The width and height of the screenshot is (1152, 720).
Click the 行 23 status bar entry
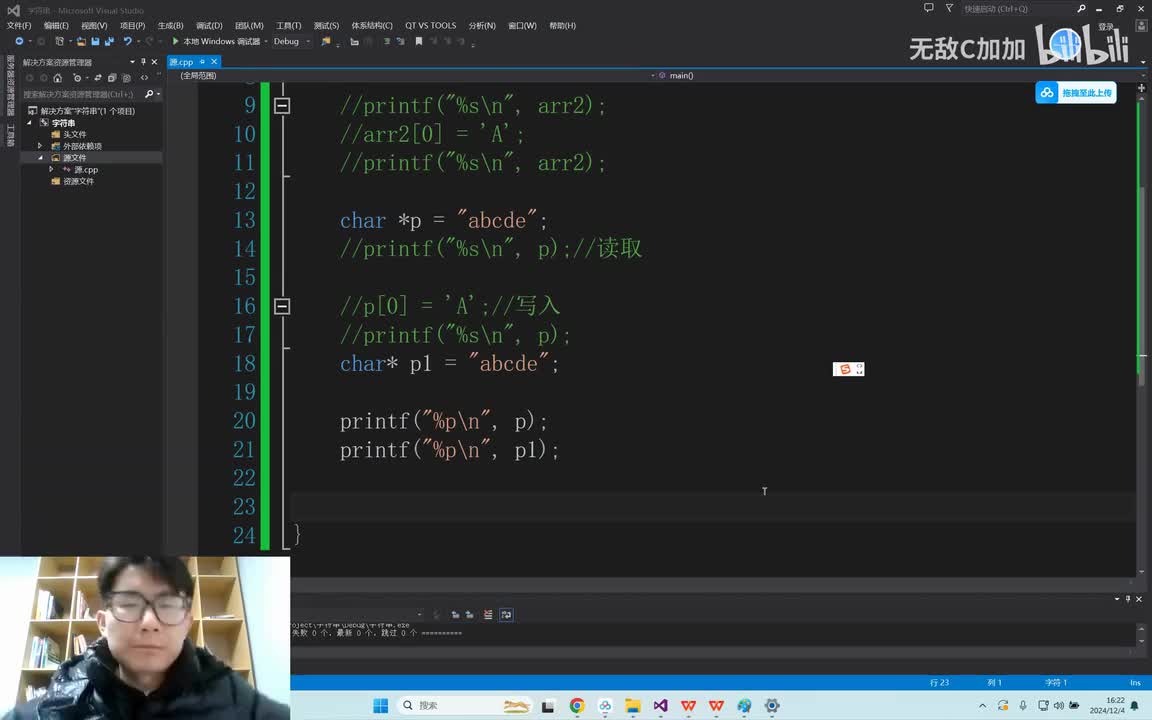coord(939,683)
